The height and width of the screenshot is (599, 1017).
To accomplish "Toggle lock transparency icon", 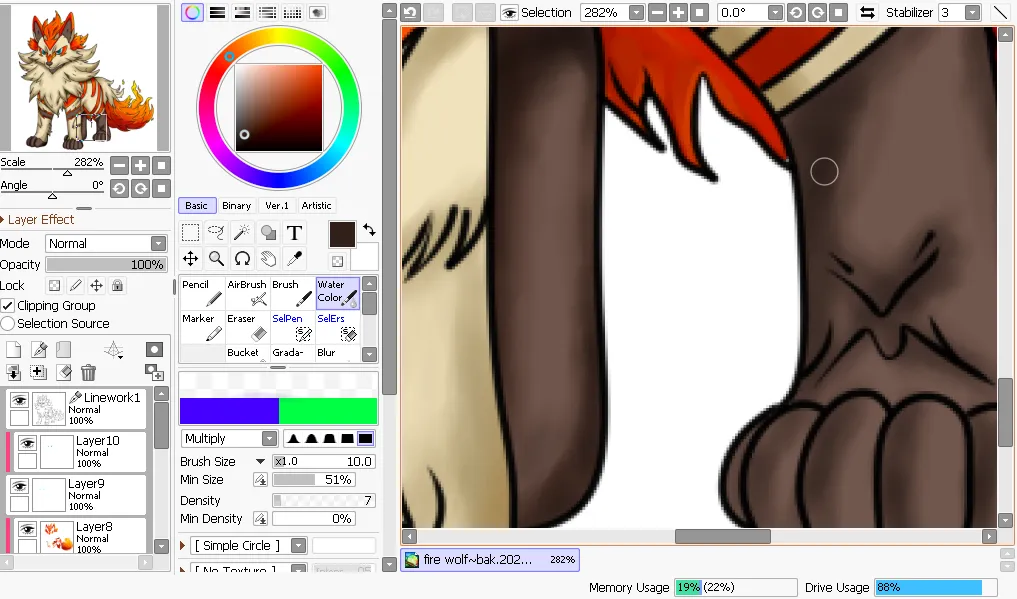I will (55, 285).
